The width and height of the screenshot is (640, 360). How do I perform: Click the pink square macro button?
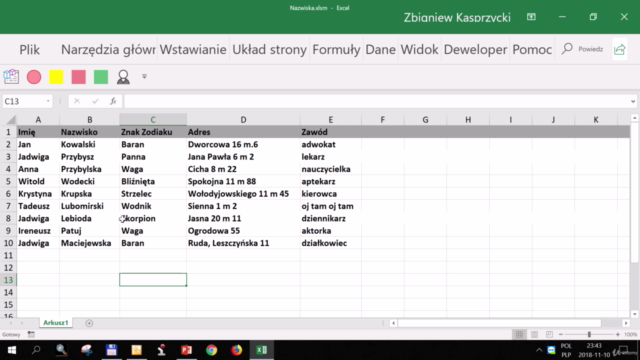coord(78,77)
